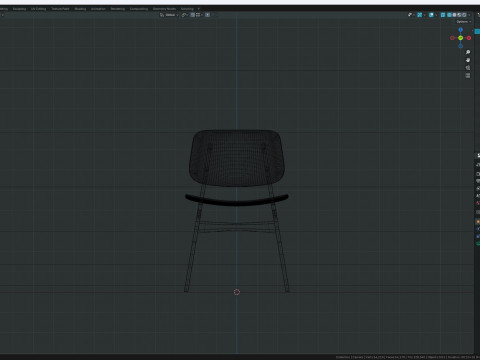Switch to the Animation workspace tab

98,9
